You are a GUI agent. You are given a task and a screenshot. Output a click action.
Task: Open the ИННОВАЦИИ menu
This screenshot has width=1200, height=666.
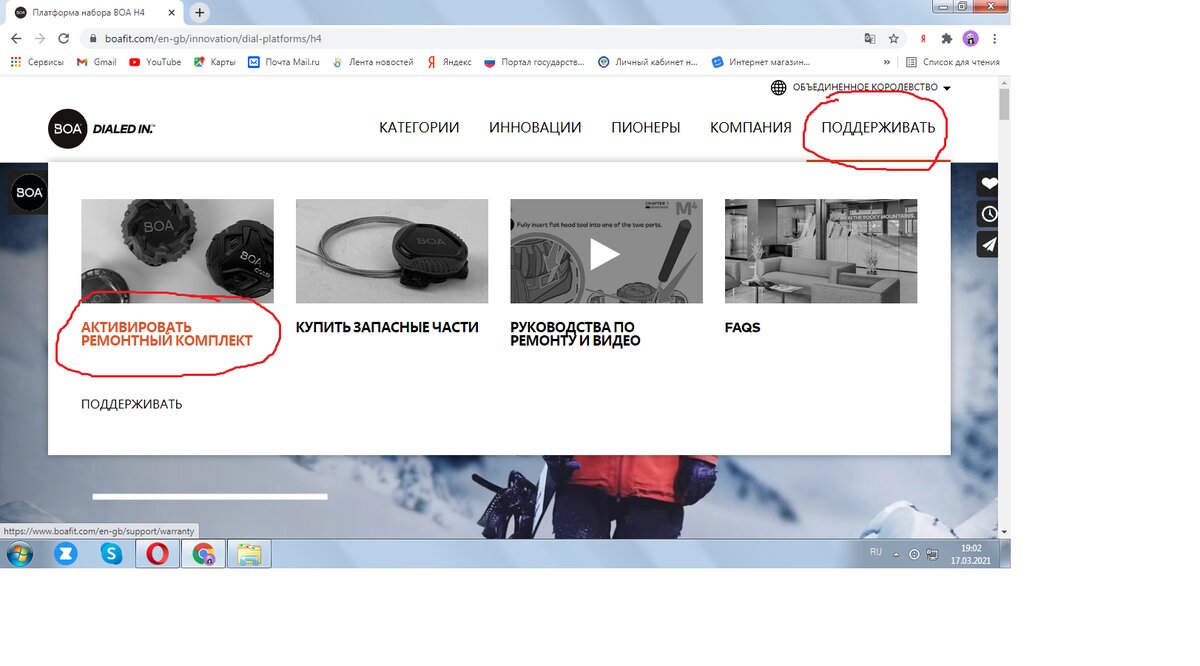coord(535,128)
